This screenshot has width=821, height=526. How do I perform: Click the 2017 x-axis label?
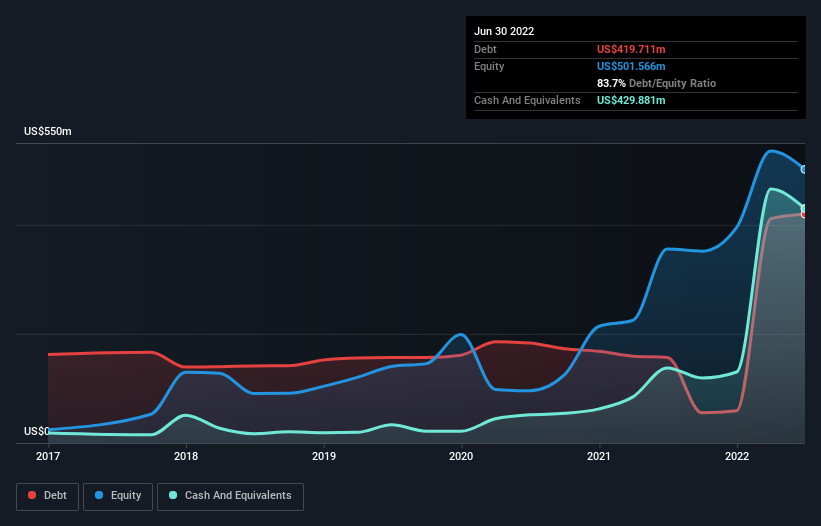tap(48, 456)
